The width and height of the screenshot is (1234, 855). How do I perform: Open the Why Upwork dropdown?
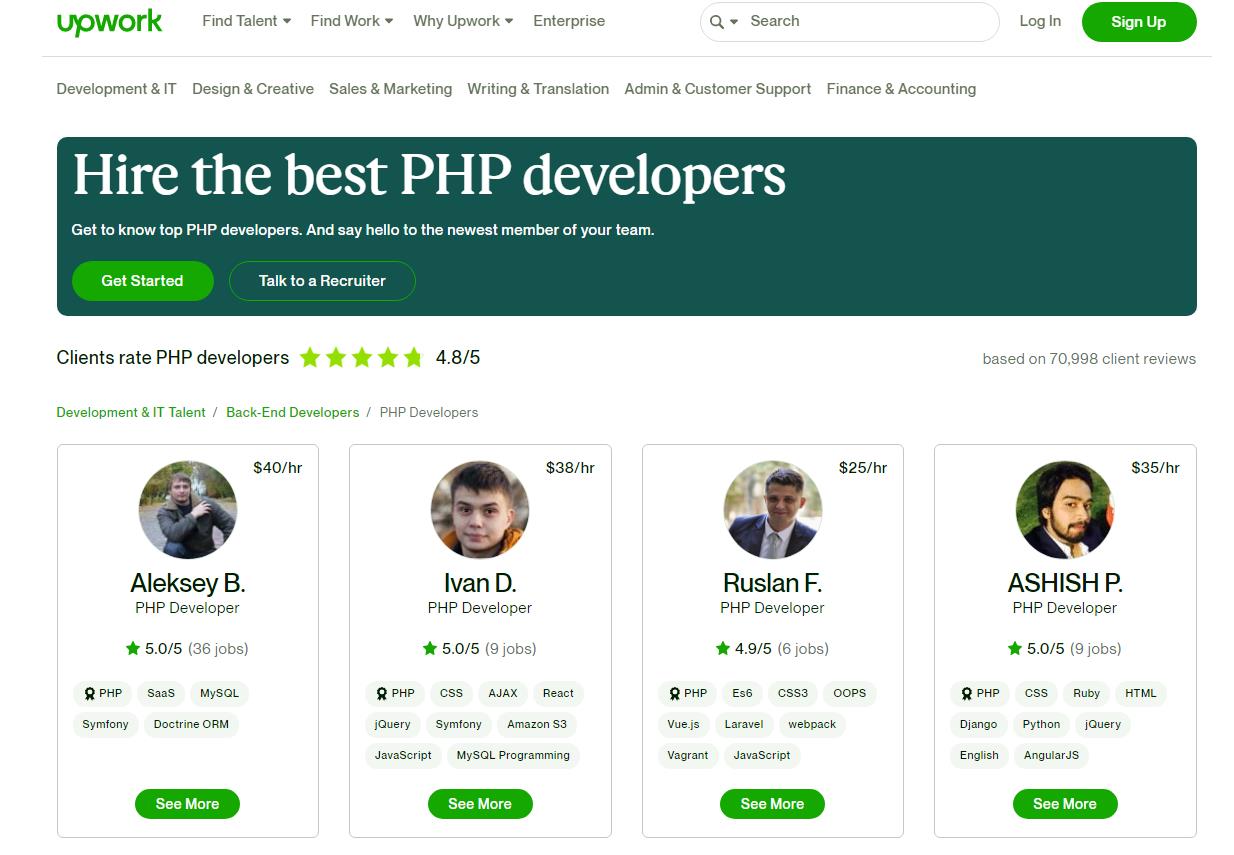[463, 21]
